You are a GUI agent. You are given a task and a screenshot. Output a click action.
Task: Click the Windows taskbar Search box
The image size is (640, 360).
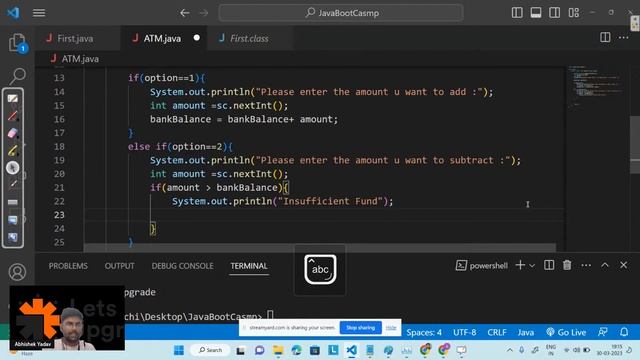pyautogui.click(x=210, y=350)
